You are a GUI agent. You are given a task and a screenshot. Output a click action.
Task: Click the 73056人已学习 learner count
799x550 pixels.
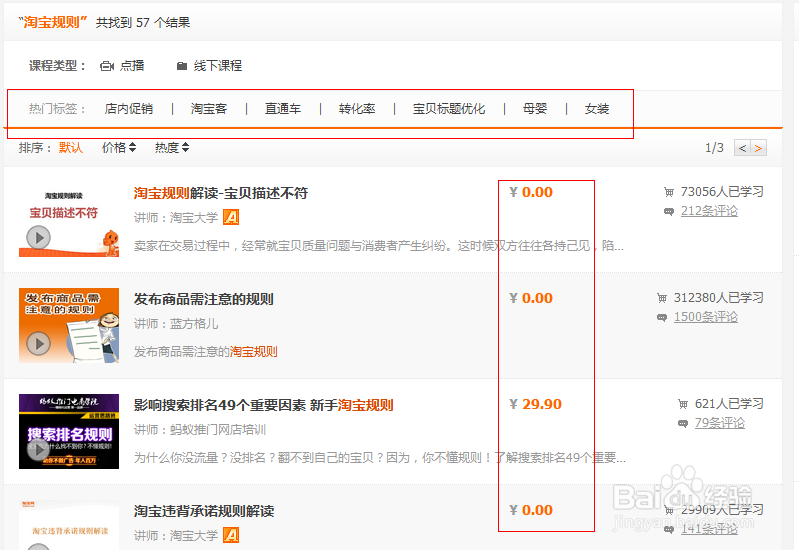722,192
